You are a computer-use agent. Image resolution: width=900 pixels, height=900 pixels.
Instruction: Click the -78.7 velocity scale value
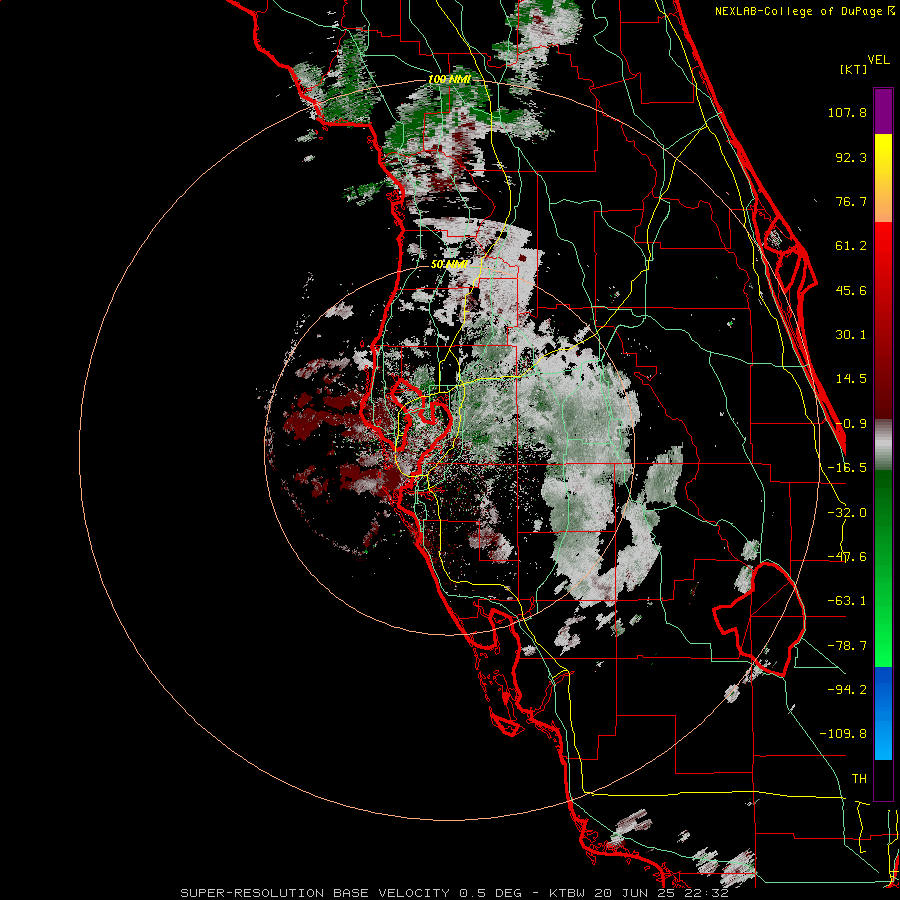[x=847, y=646]
